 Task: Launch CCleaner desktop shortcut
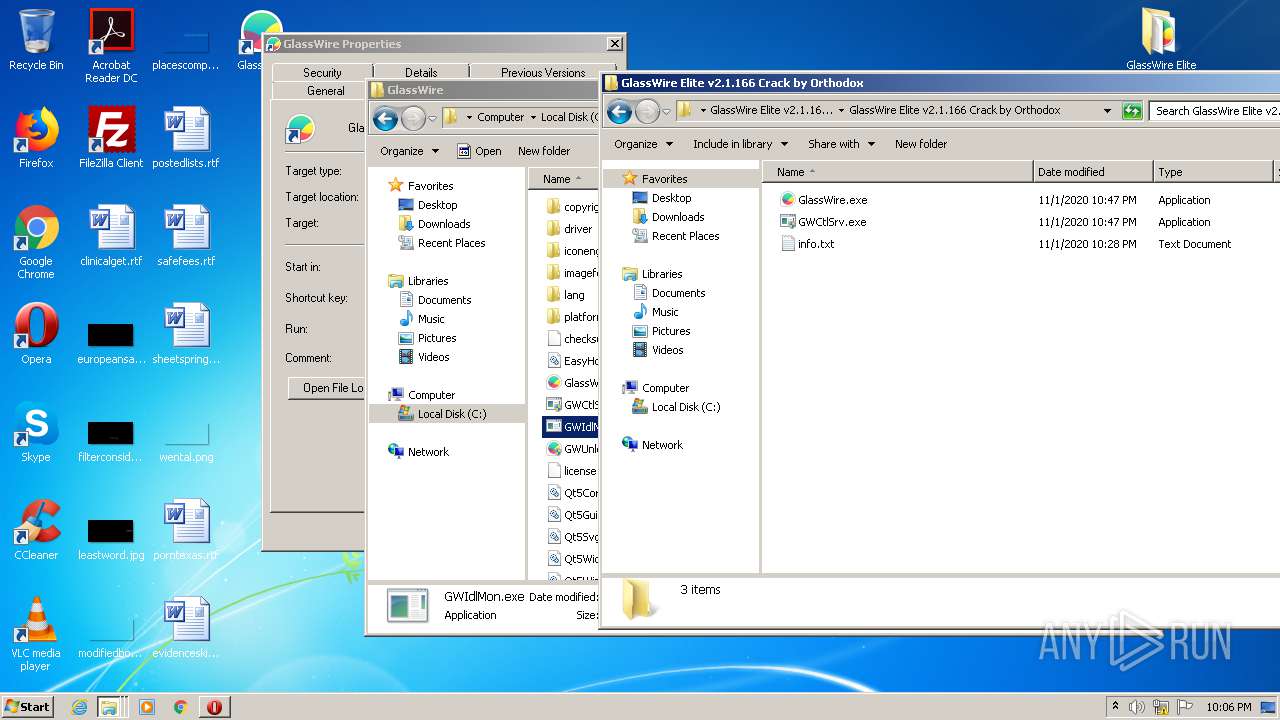pos(36,530)
